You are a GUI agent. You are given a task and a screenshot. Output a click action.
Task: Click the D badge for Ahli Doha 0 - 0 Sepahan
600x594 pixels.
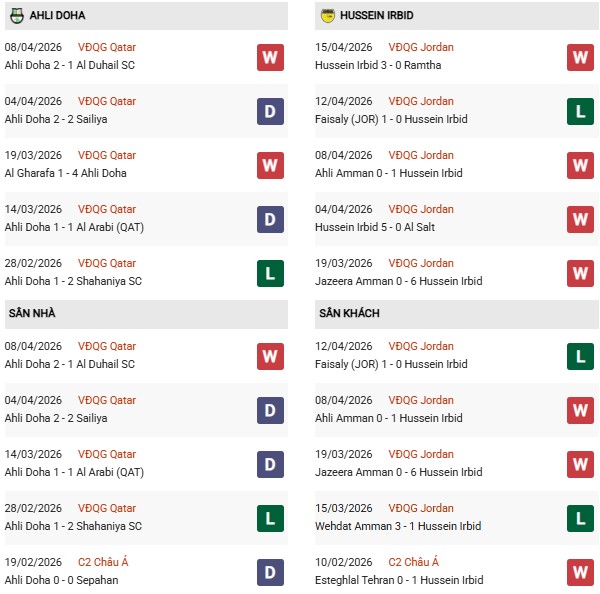click(x=269, y=572)
